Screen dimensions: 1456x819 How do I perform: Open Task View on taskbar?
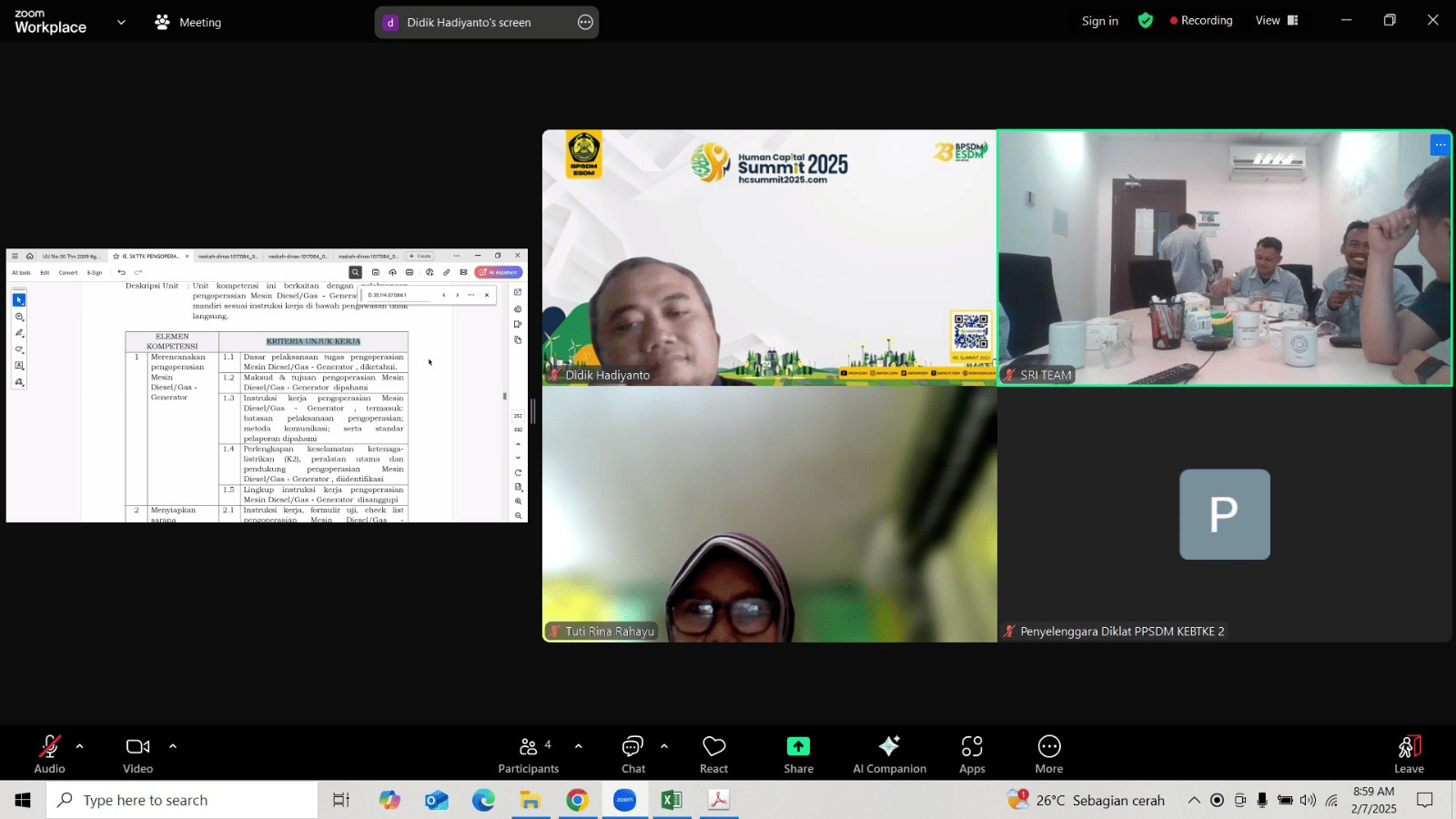(341, 800)
